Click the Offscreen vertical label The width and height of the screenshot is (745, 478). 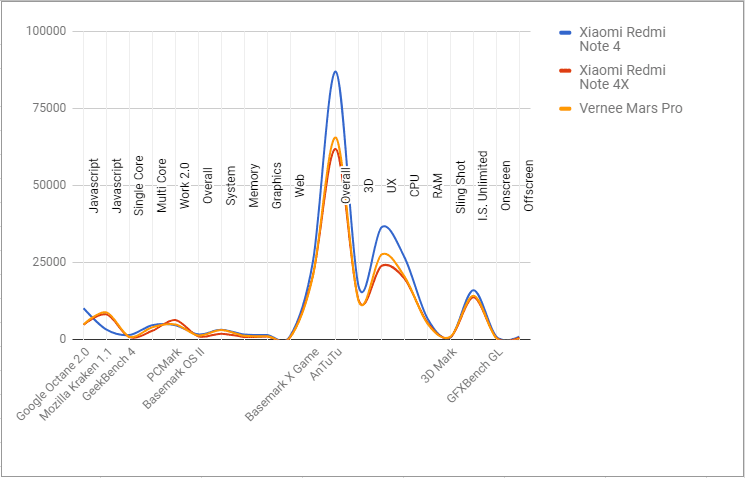[529, 185]
